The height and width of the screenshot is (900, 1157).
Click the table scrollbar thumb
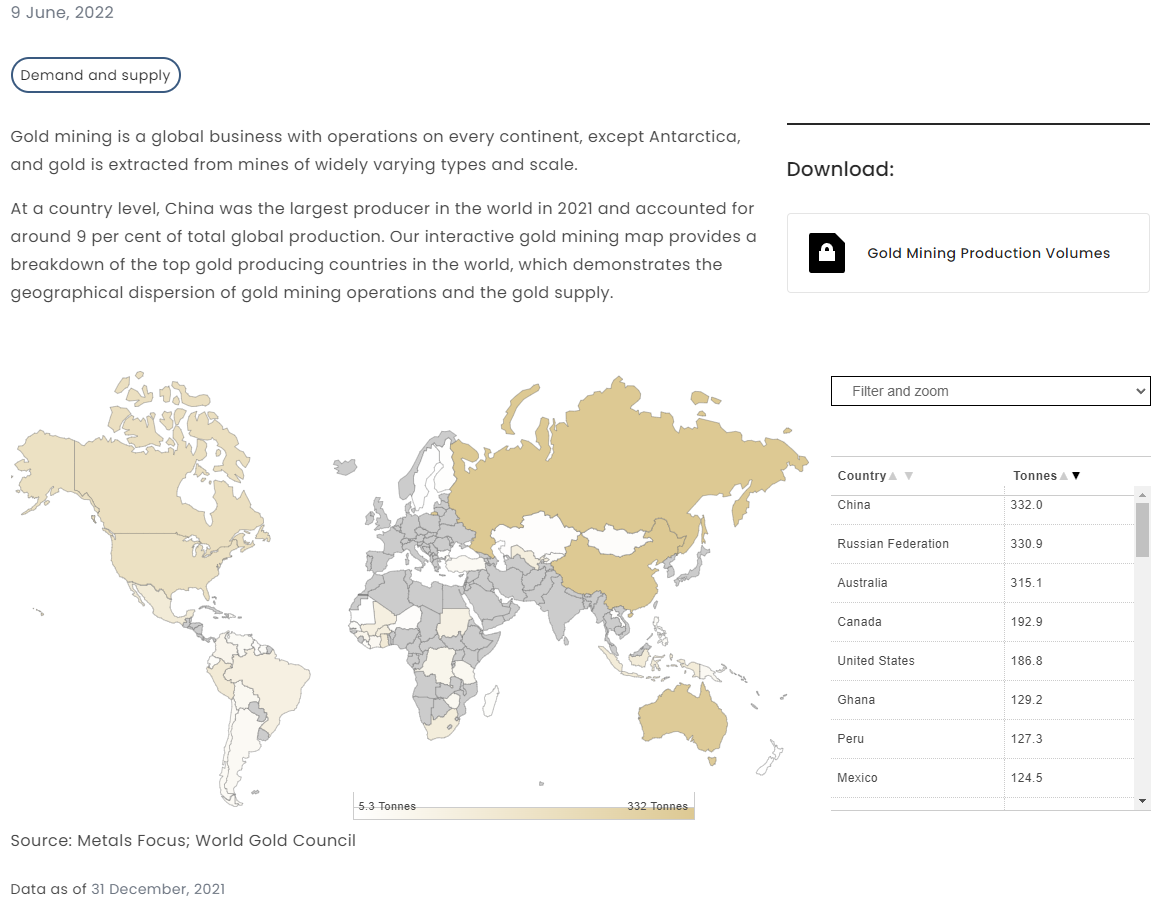[1142, 530]
